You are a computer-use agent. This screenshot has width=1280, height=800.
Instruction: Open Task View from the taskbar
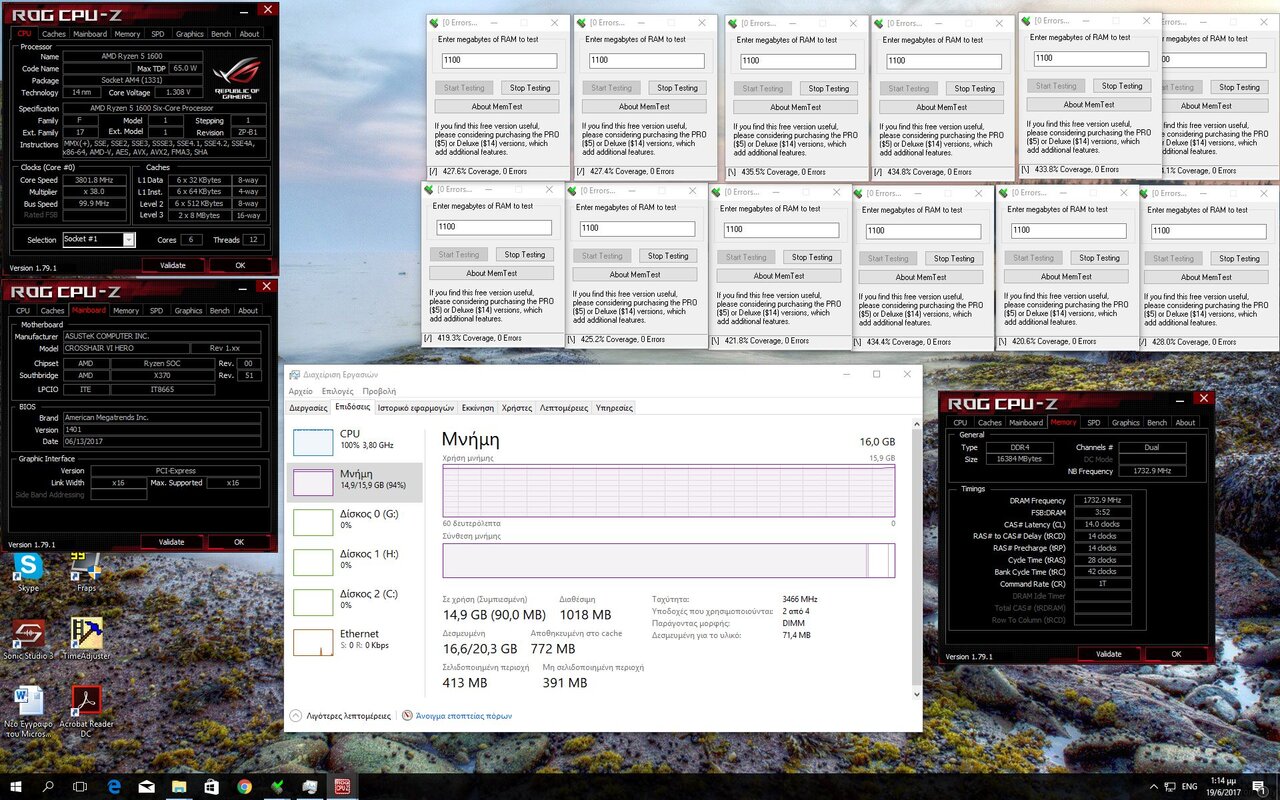click(x=80, y=786)
